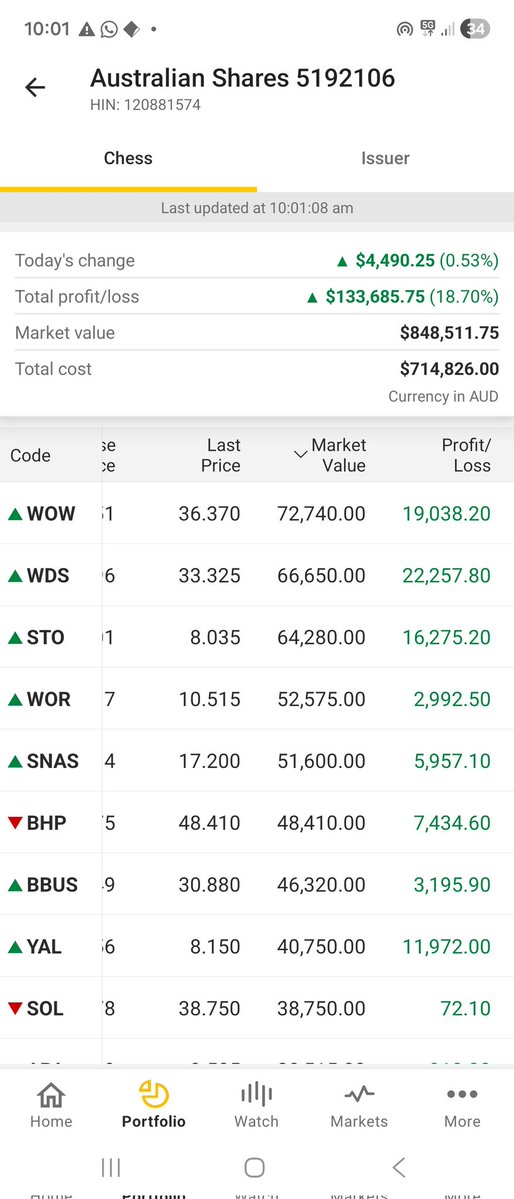514x1199 pixels.
Task: Select Market value $848,511.75
Action: click(449, 333)
